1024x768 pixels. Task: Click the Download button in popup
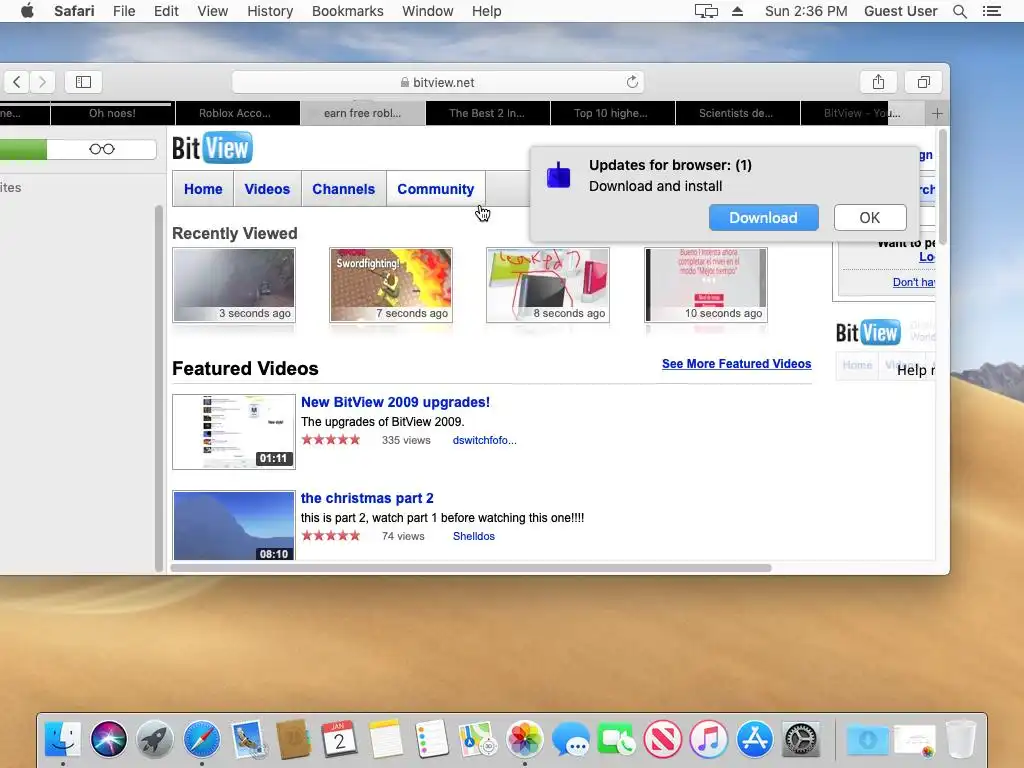(x=763, y=217)
